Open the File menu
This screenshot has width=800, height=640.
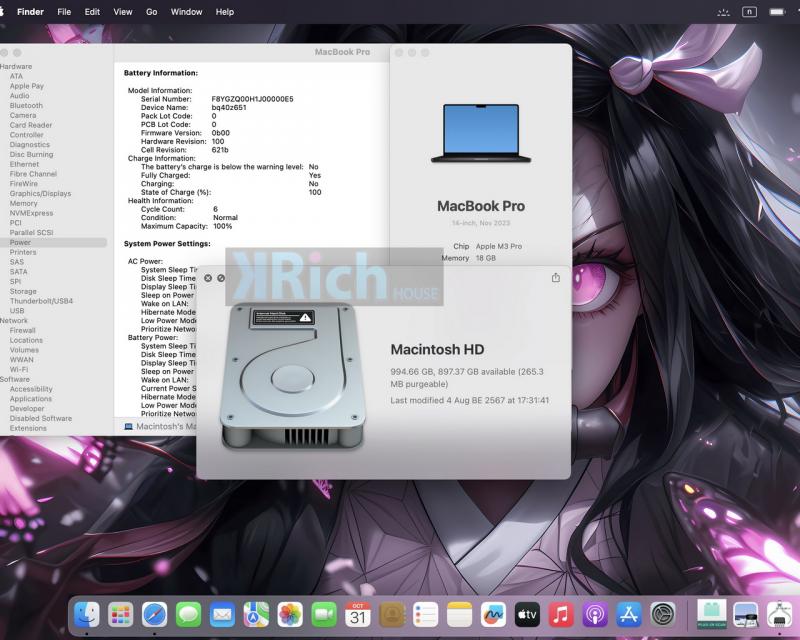coord(64,12)
